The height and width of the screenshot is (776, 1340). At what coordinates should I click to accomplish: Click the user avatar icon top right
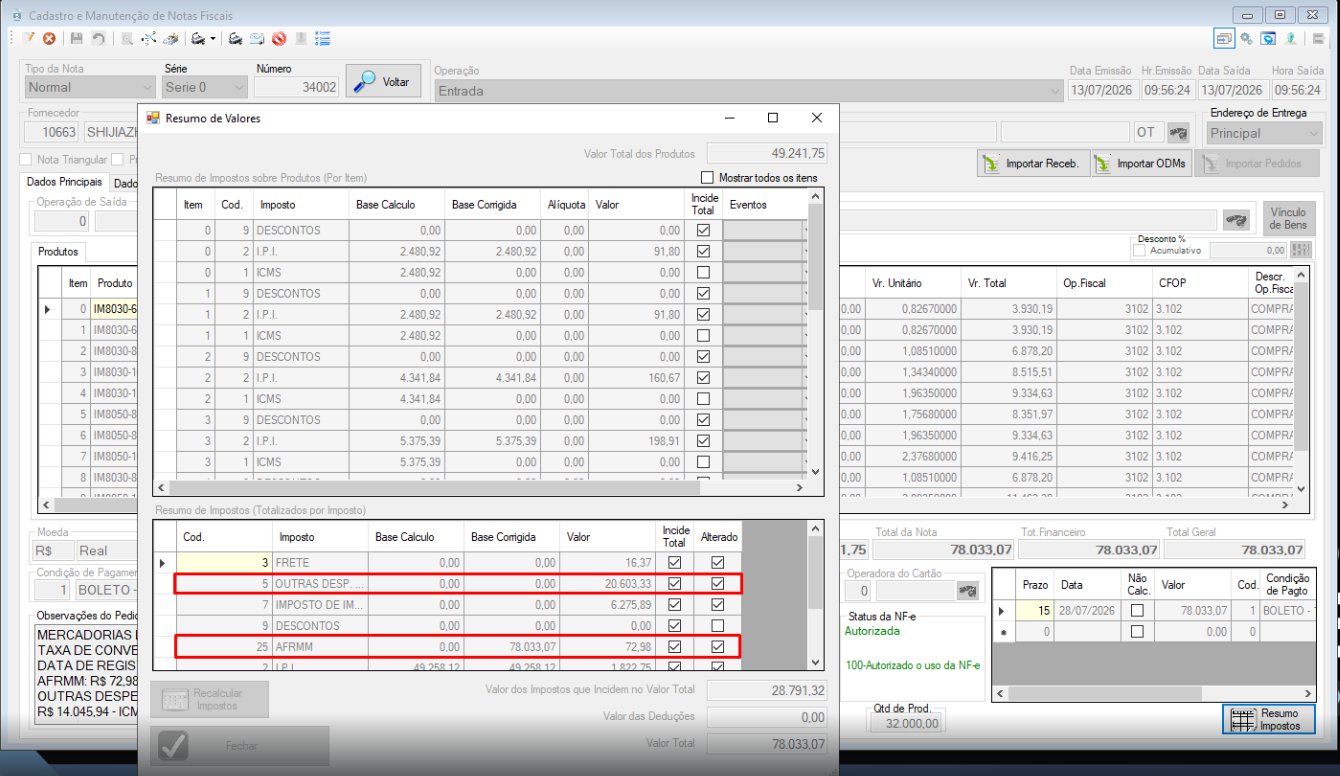click(1291, 39)
